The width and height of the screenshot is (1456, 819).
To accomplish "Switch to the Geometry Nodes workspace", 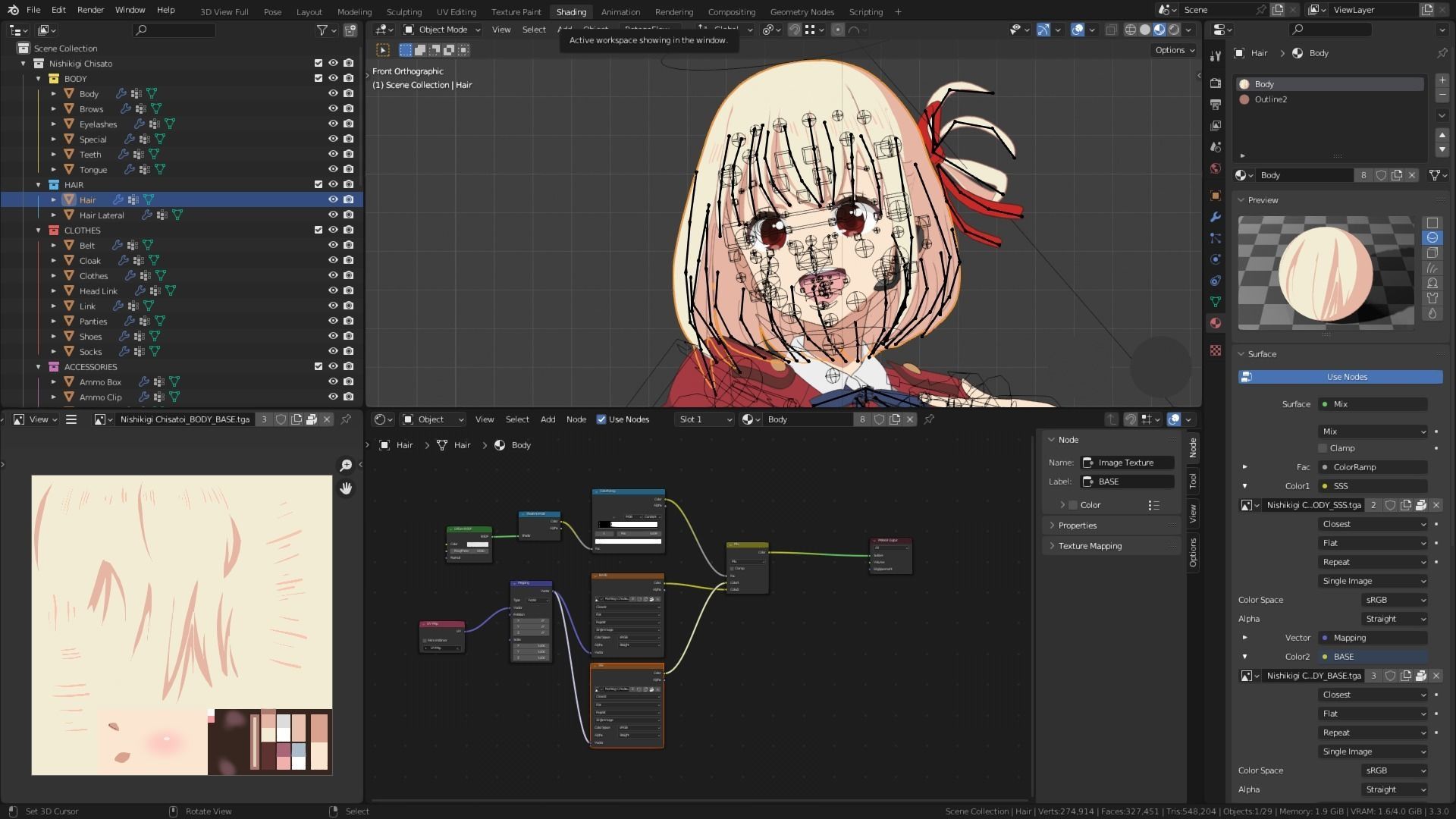I will point(802,11).
